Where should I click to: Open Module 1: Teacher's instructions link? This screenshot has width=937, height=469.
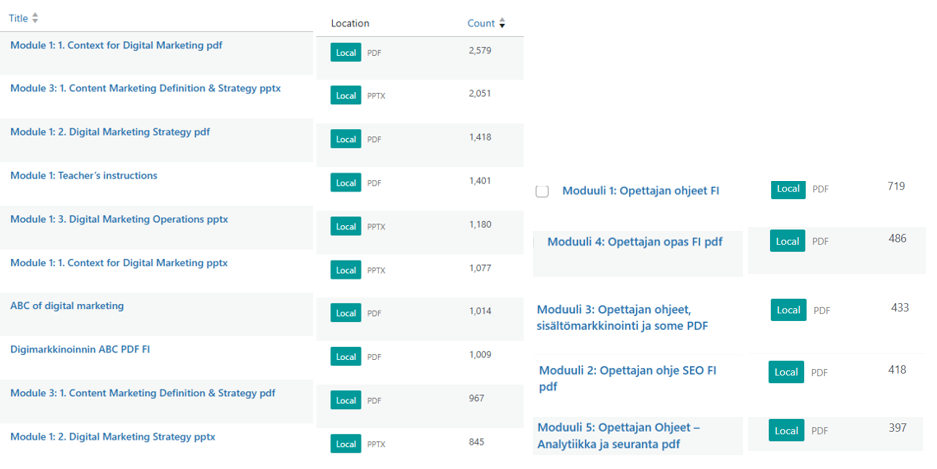[x=84, y=175]
